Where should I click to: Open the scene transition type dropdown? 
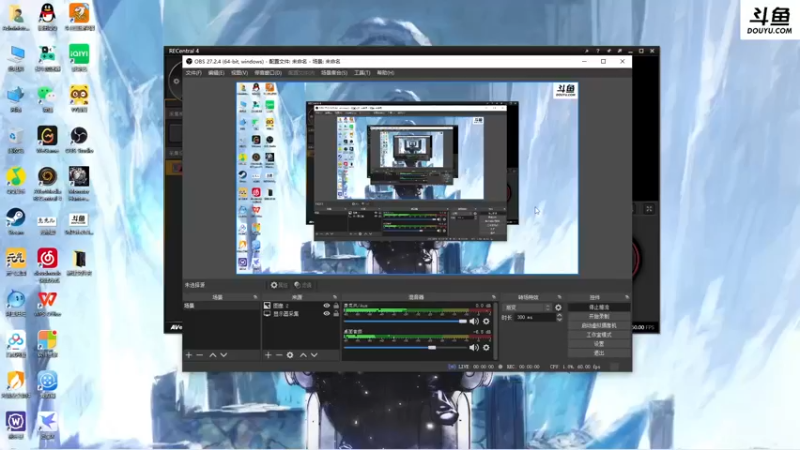[527, 308]
